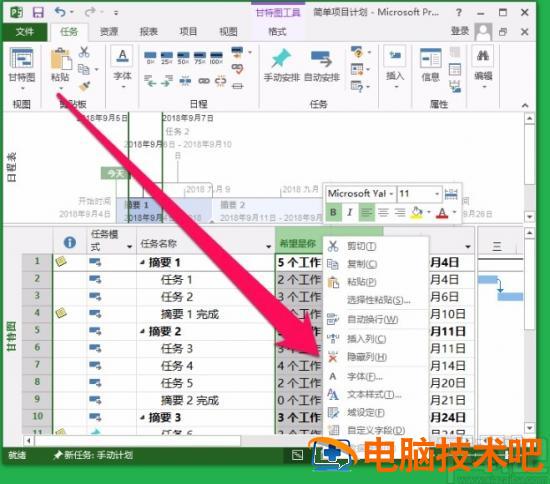Click the Help question mark icon
The width and height of the screenshot is (550, 484).
[x=458, y=13]
